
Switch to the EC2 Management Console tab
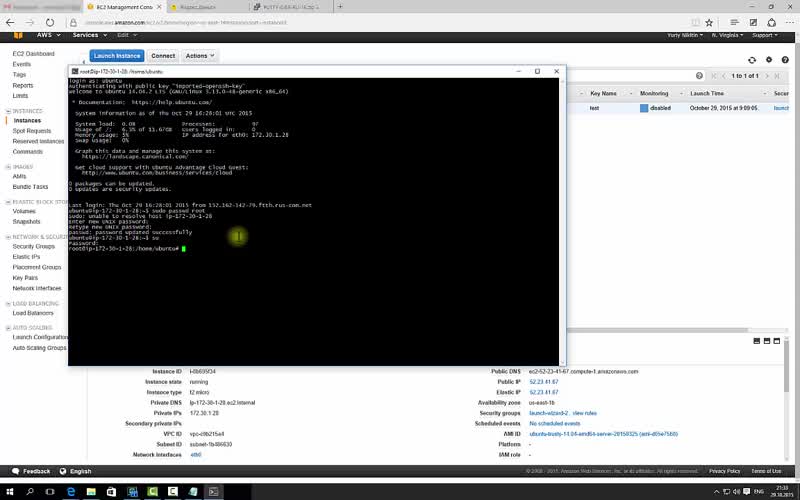(124, 7)
